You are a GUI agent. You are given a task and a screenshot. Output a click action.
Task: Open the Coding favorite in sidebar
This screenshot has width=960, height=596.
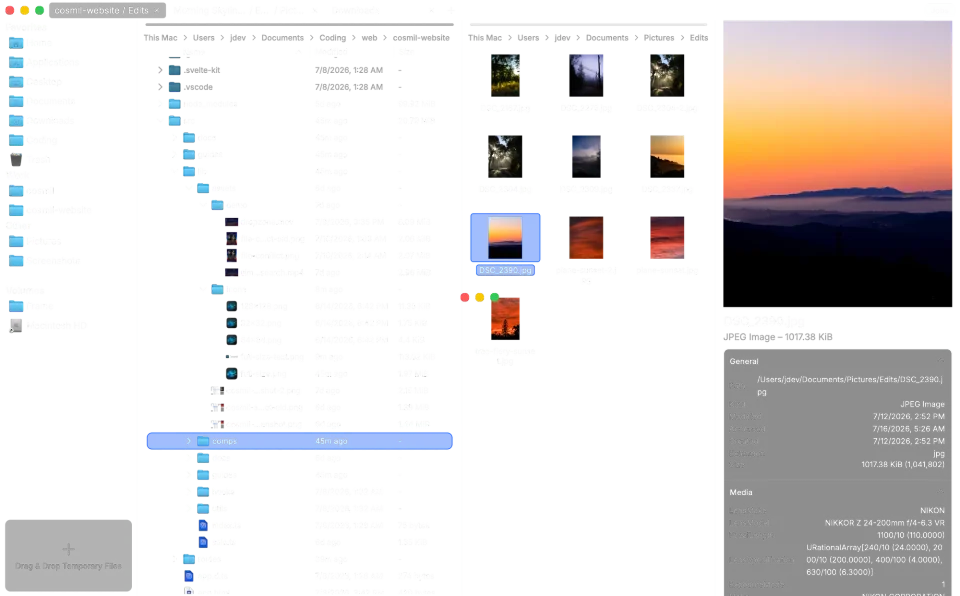pyautogui.click(x=33, y=140)
